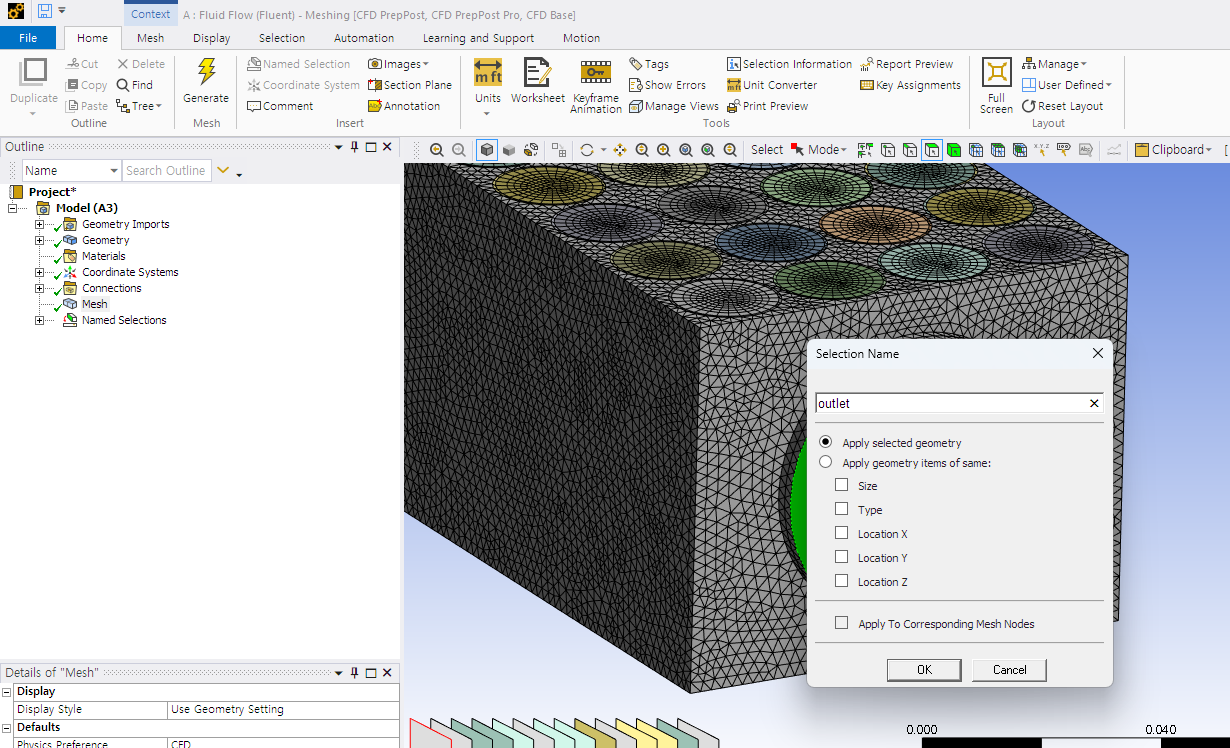Screen dimensions: 1230x748
Task: Select the Mesh item in the outline
Action: pos(94,304)
